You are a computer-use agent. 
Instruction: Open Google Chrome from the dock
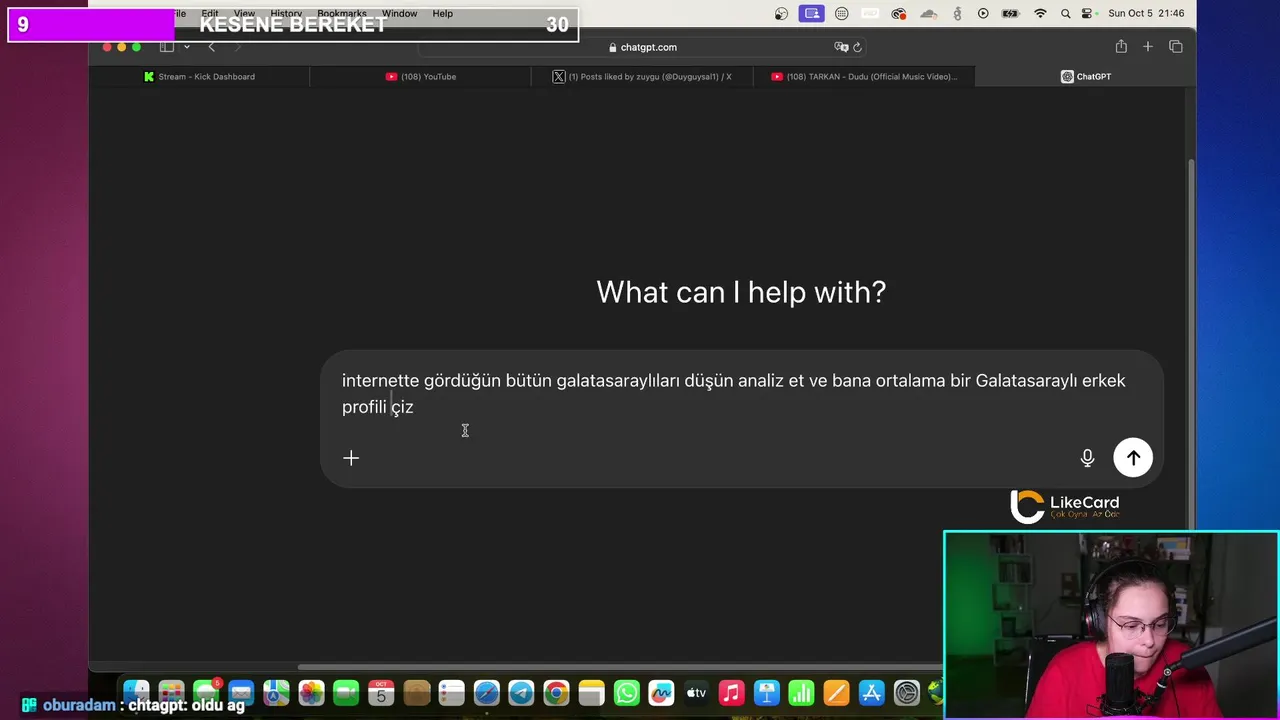(x=556, y=692)
